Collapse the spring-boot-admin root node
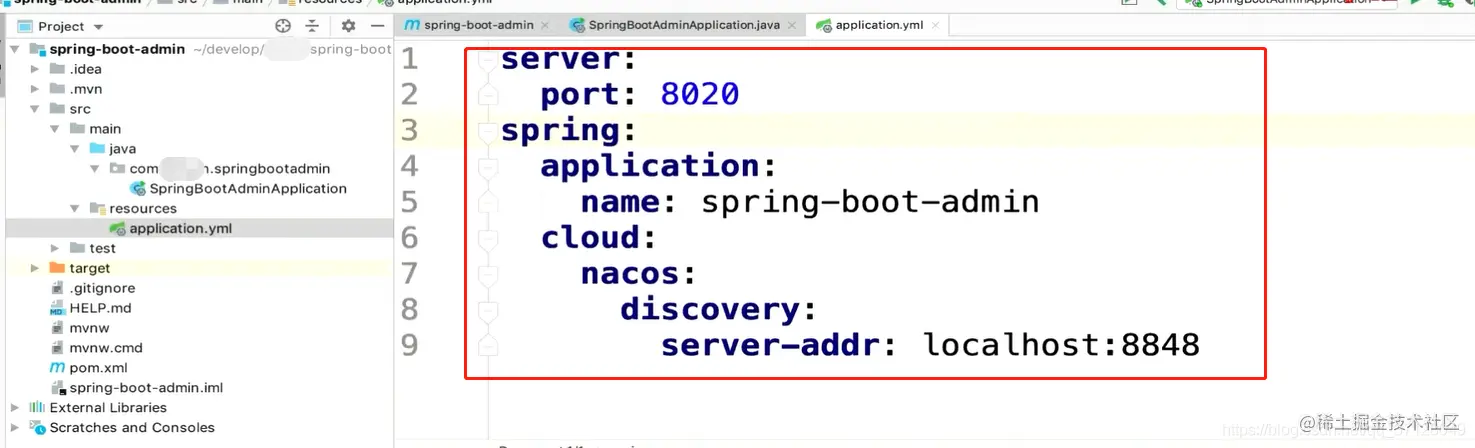The image size is (1475, 448). [15, 49]
